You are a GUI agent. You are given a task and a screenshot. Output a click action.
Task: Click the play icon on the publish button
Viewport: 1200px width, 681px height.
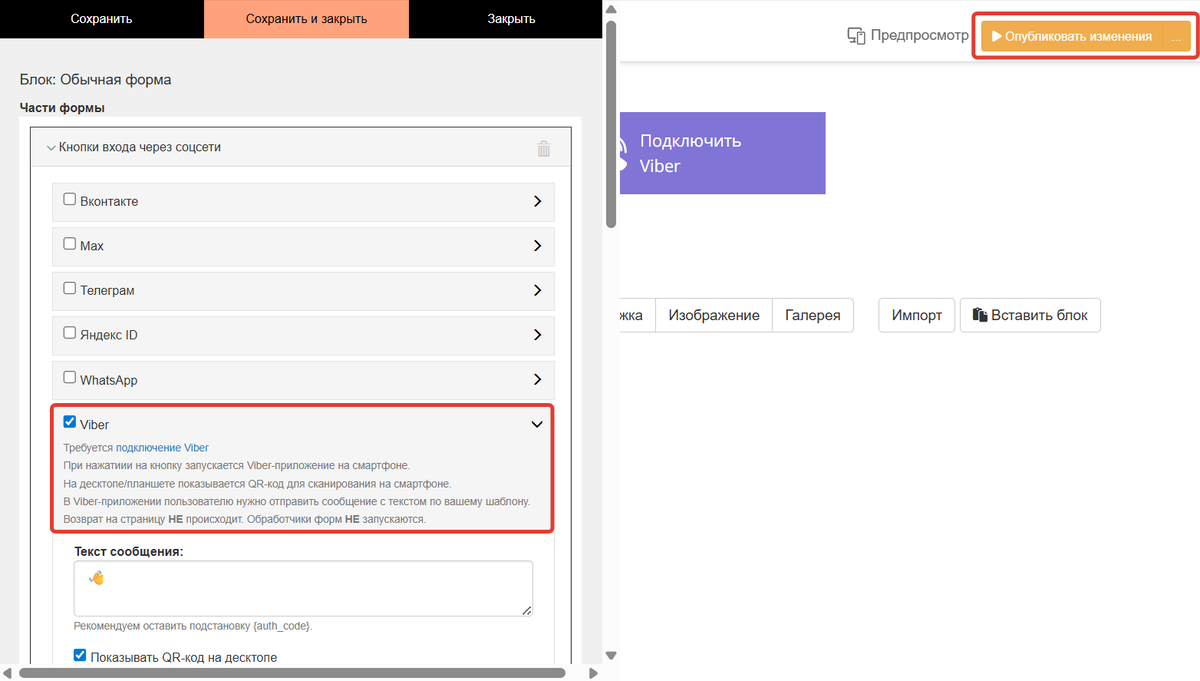click(996, 37)
